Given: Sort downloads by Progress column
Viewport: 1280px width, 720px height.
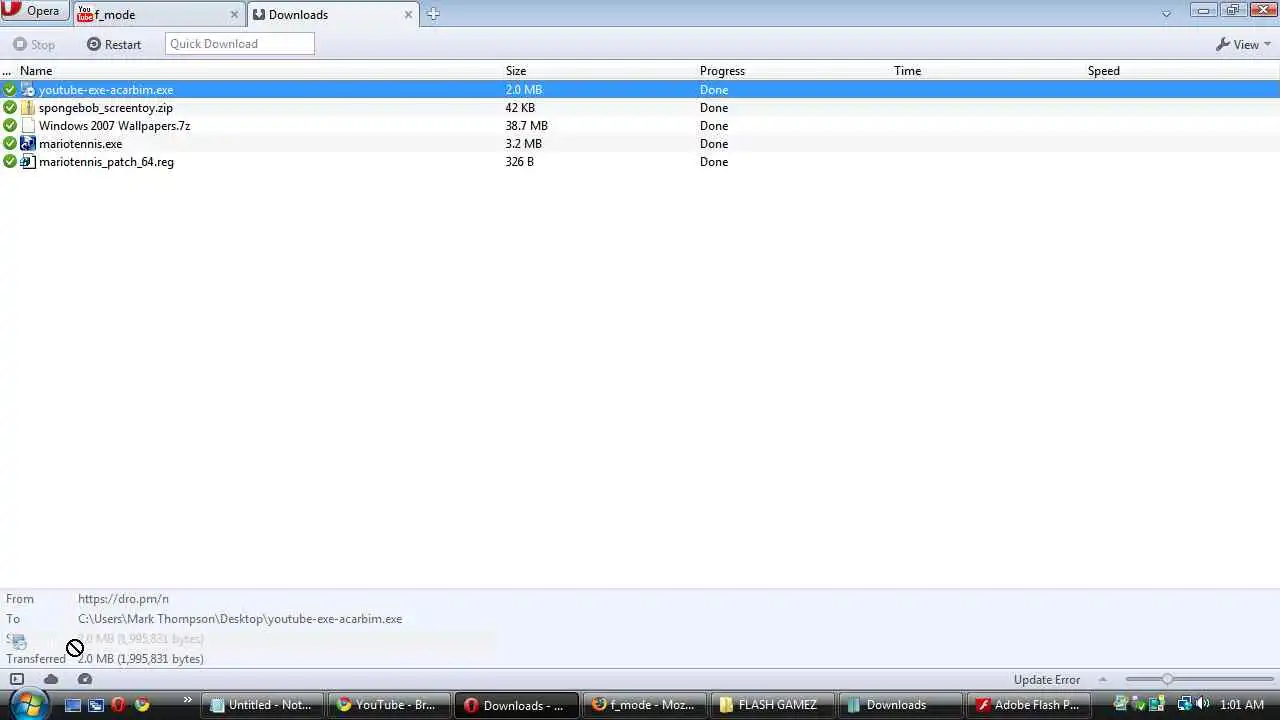Looking at the screenshot, I should coord(793,71).
